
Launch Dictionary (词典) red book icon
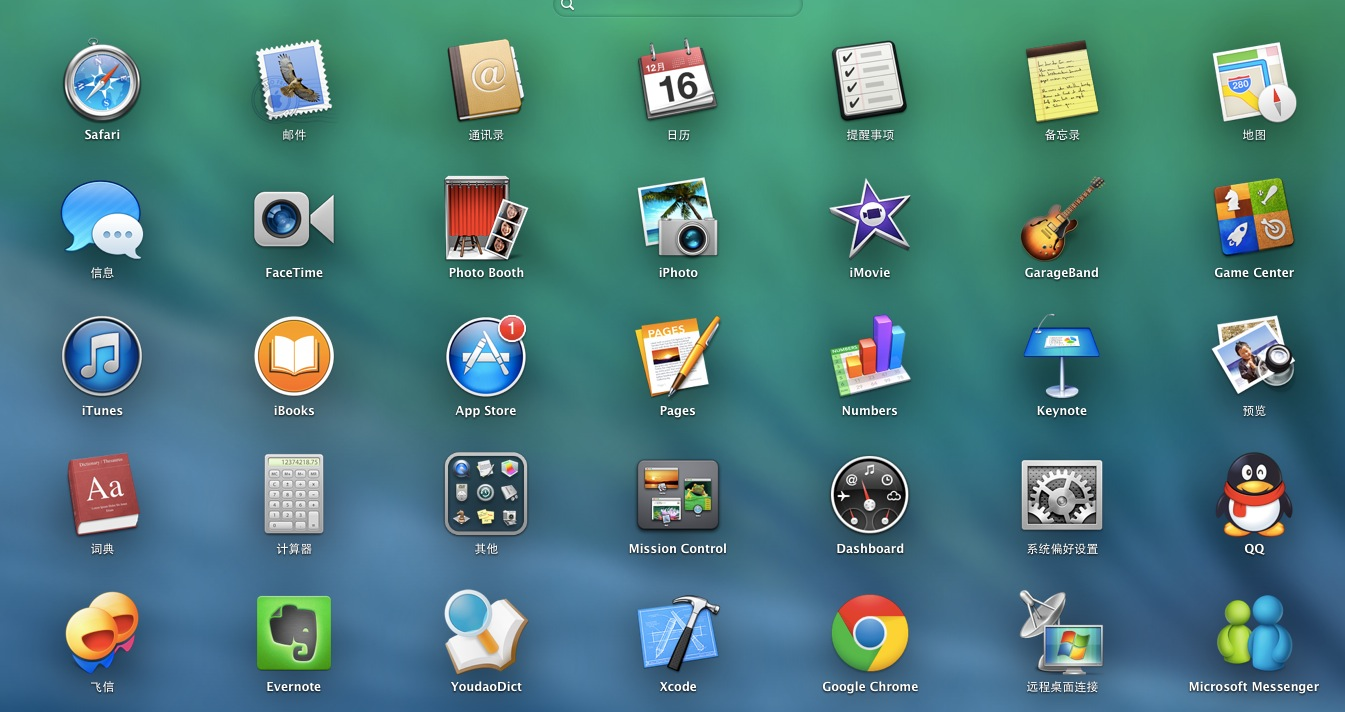tap(102, 495)
